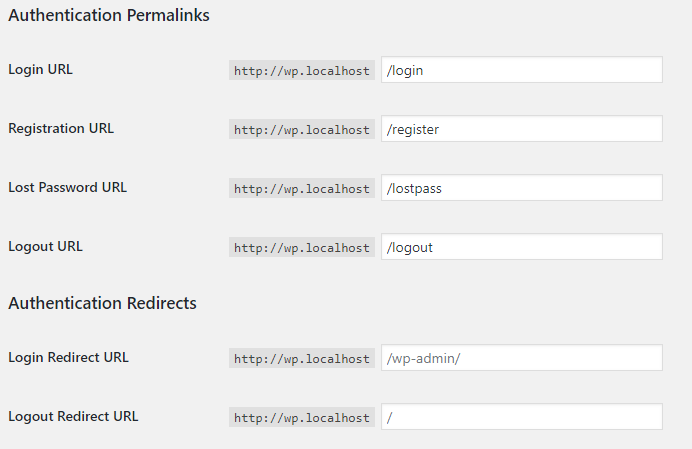
Task: Click the Registration URL label
Action: tap(61, 128)
